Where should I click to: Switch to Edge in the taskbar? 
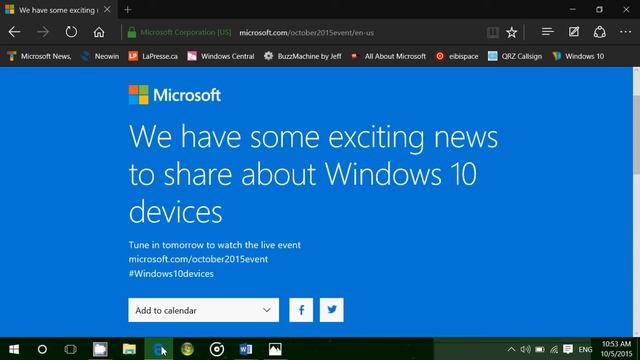pyautogui.click(x=158, y=349)
